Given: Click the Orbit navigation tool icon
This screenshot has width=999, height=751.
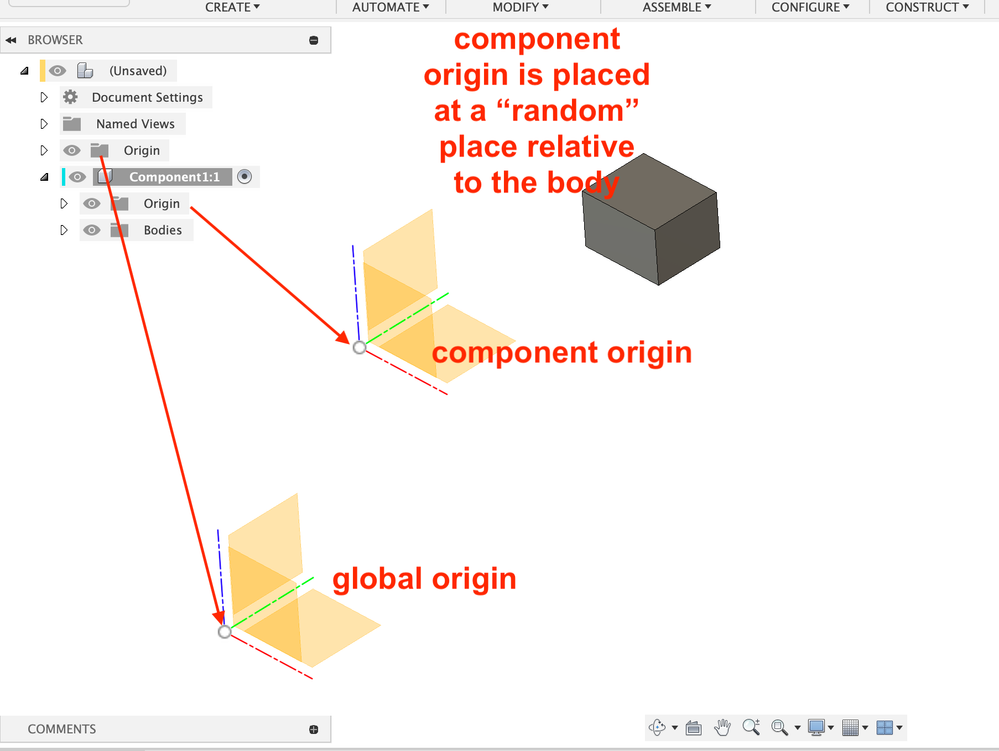Looking at the screenshot, I should coord(657,727).
